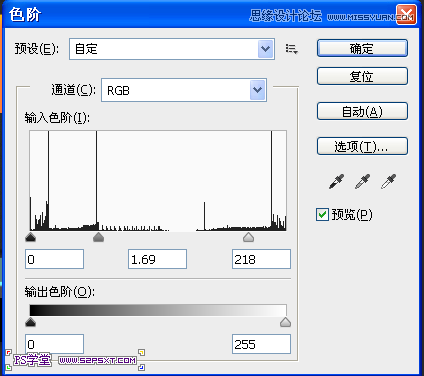
Task: Click the output field showing 255
Action: [x=261, y=344]
